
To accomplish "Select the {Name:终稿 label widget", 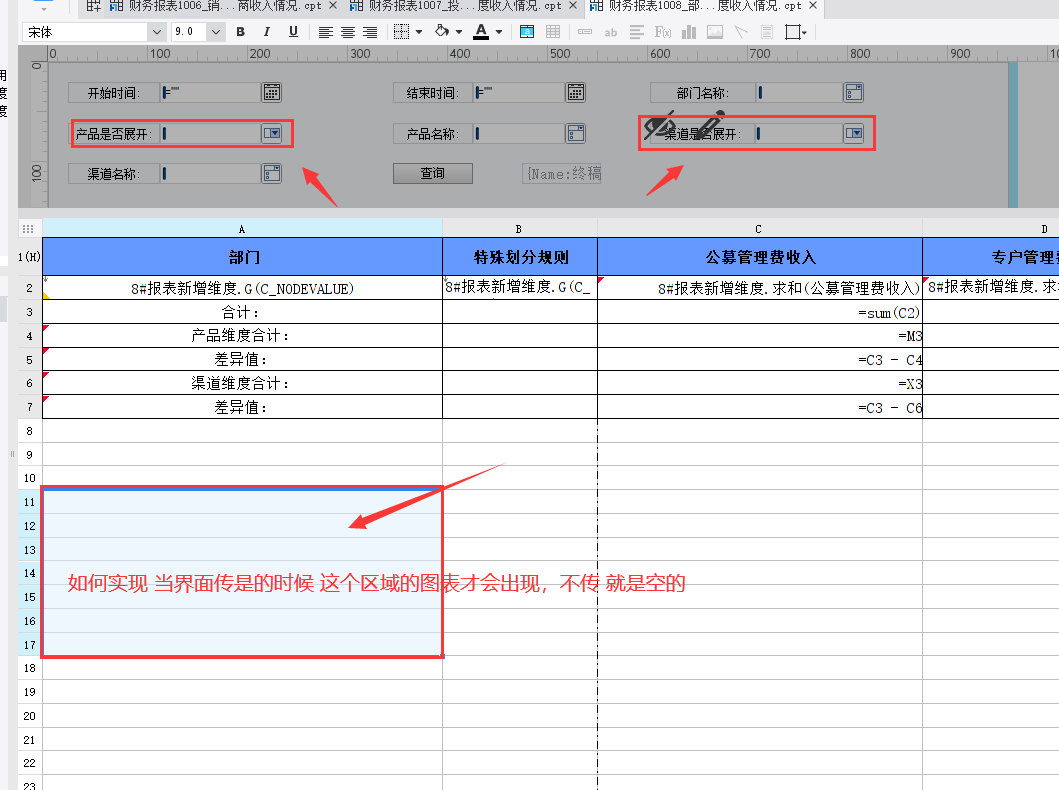I will (562, 174).
